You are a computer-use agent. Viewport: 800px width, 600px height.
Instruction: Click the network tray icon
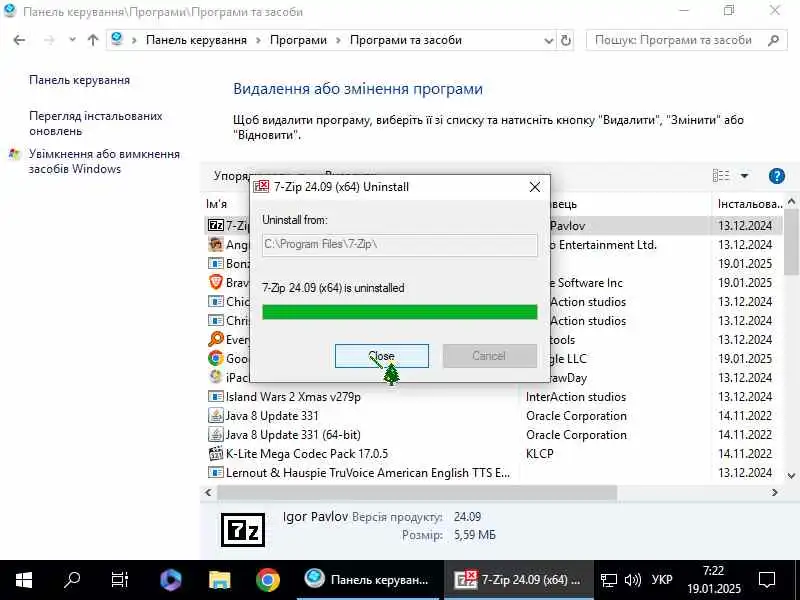(608, 580)
